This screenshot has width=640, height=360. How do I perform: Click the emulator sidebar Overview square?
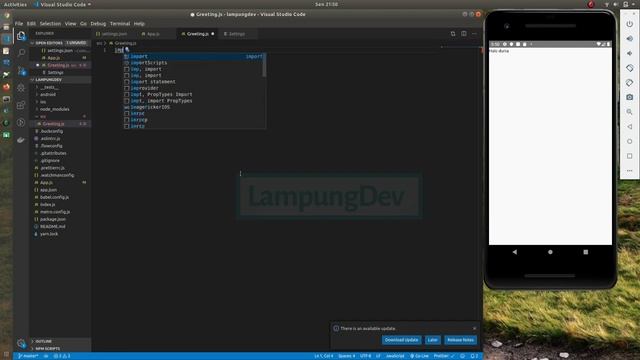629,156
